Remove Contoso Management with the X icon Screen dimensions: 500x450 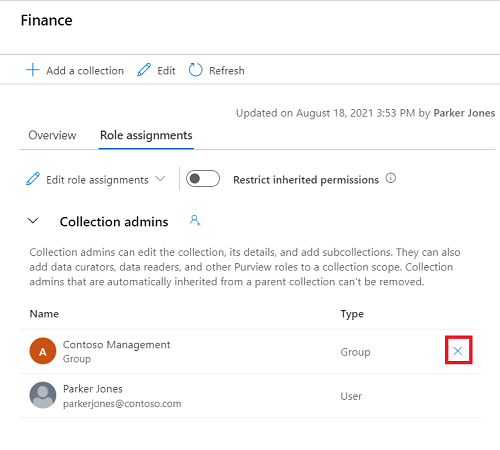tap(458, 350)
